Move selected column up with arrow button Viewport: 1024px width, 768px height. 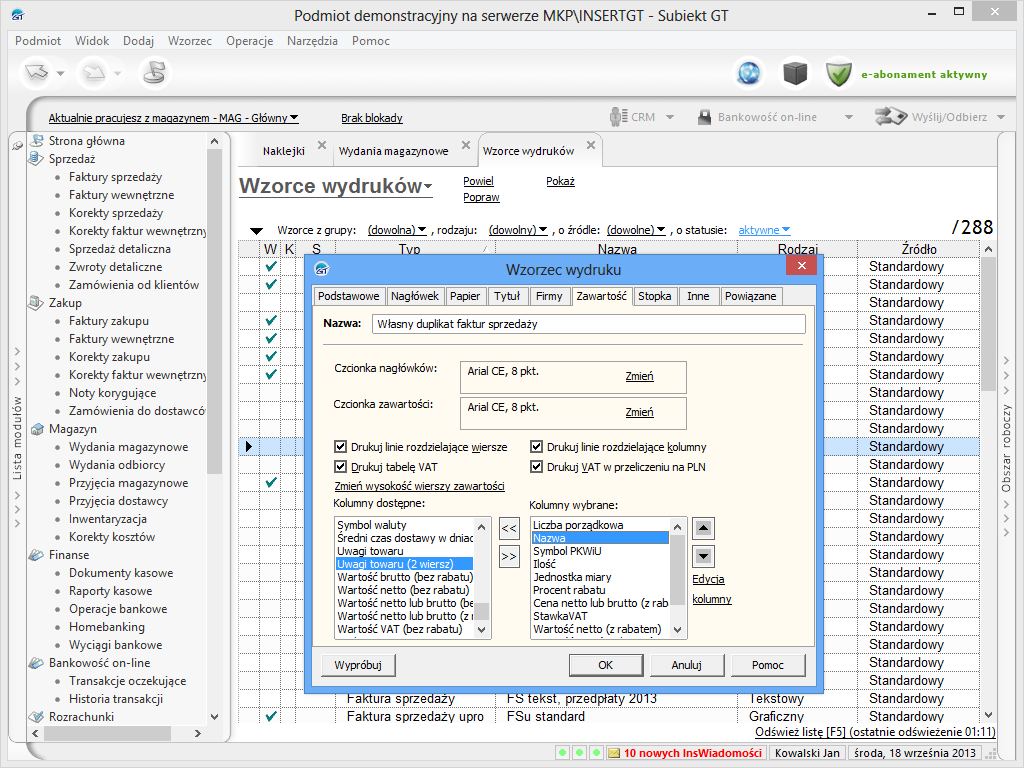(703, 528)
